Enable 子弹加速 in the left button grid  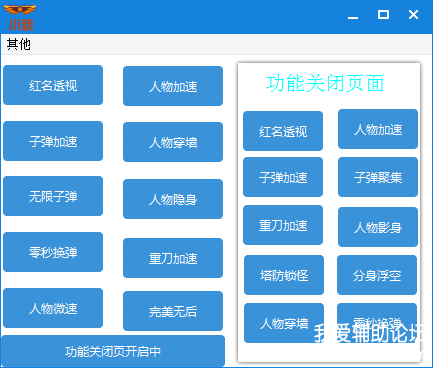[53, 141]
